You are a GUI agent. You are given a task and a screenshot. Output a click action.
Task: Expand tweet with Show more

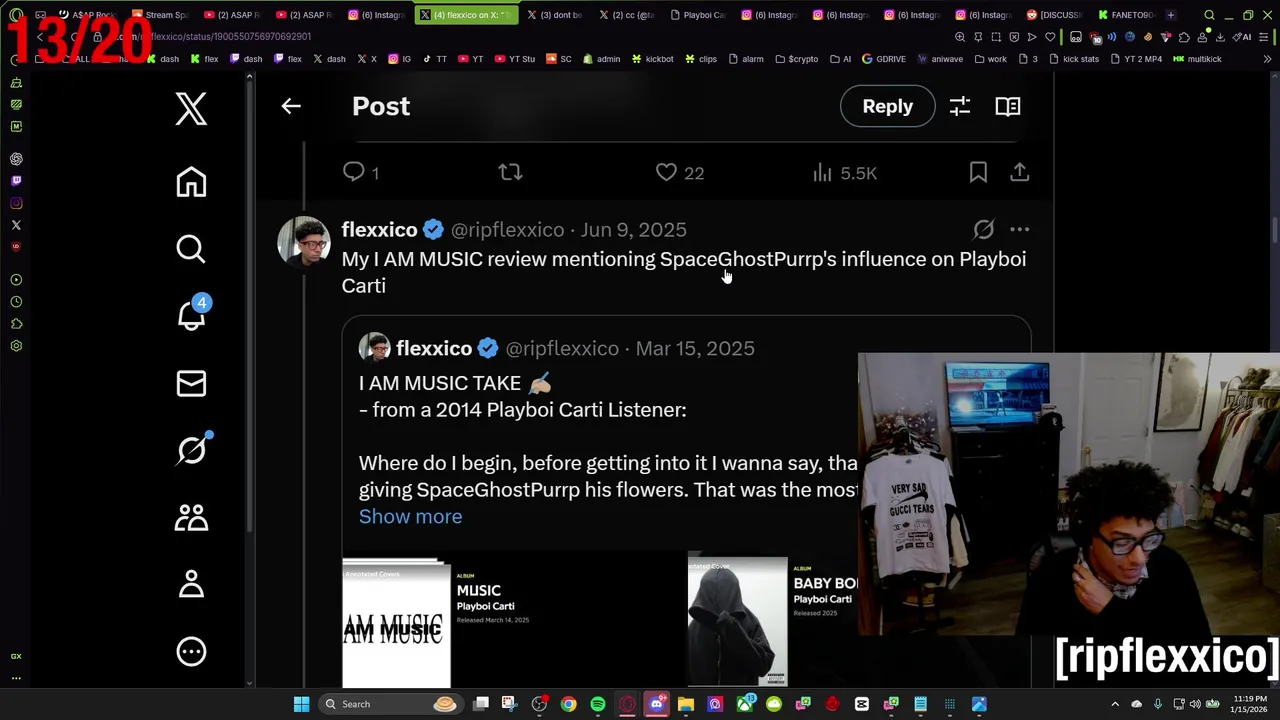(410, 517)
